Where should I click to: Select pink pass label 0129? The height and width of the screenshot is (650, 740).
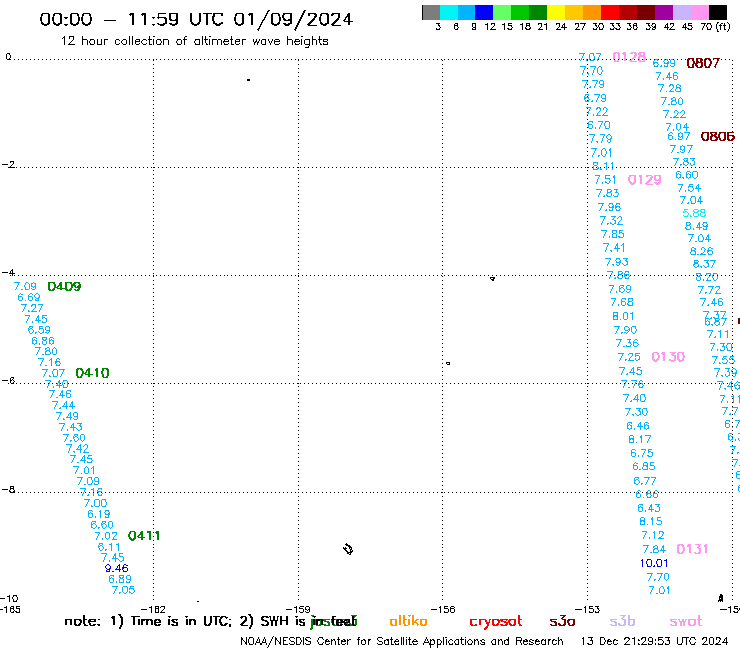[x=644, y=180]
